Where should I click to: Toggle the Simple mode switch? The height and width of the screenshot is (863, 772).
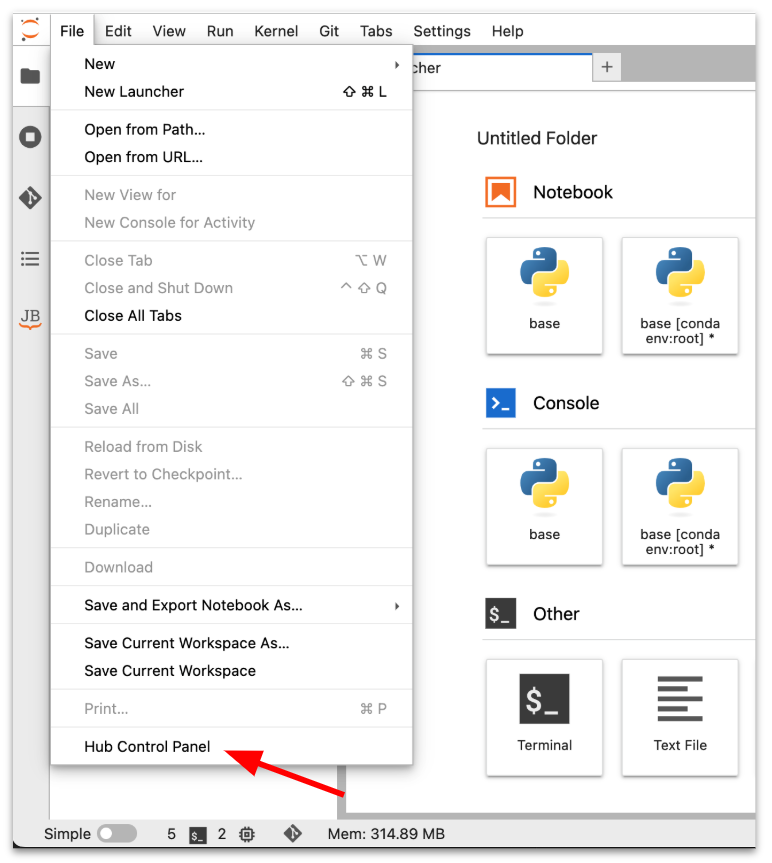117,834
